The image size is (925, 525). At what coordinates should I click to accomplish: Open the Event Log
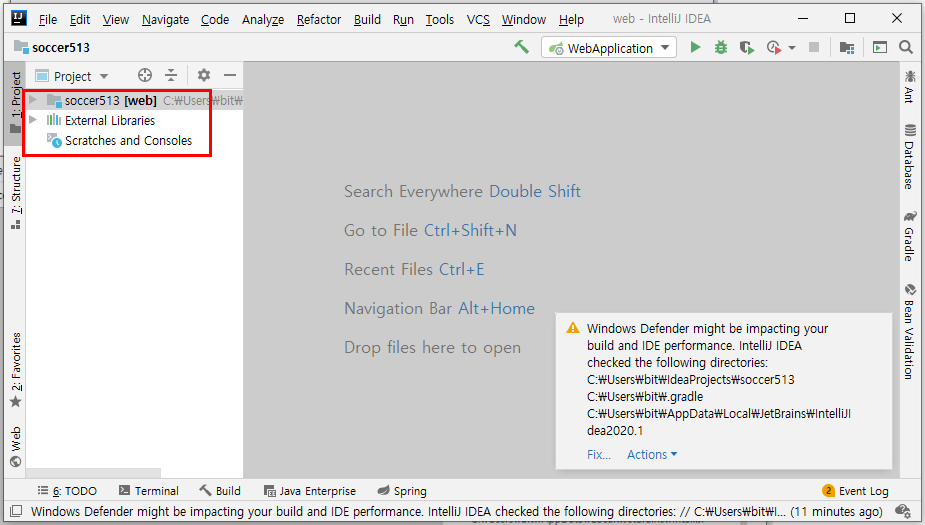click(x=855, y=491)
